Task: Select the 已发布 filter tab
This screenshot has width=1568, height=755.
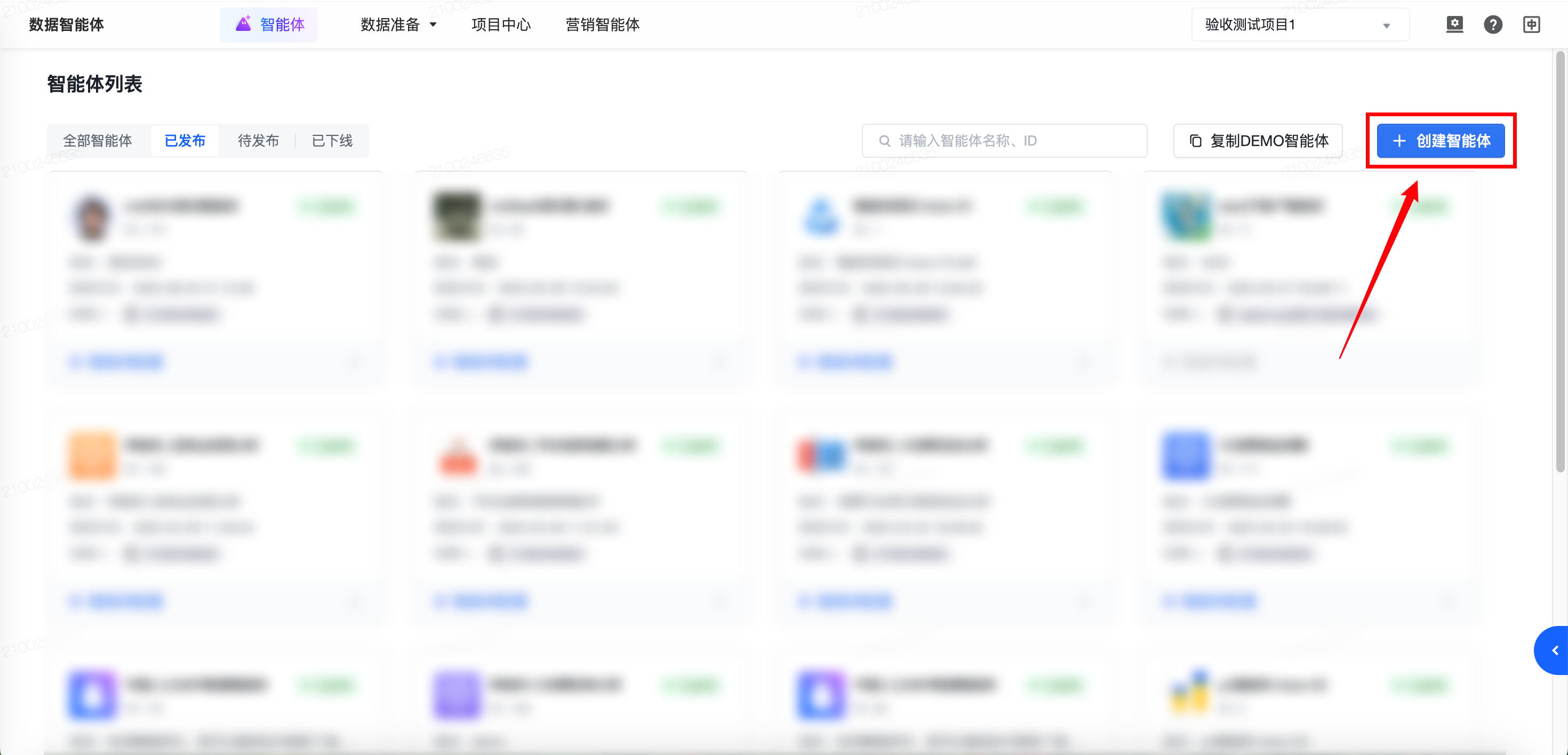Action: tap(185, 141)
